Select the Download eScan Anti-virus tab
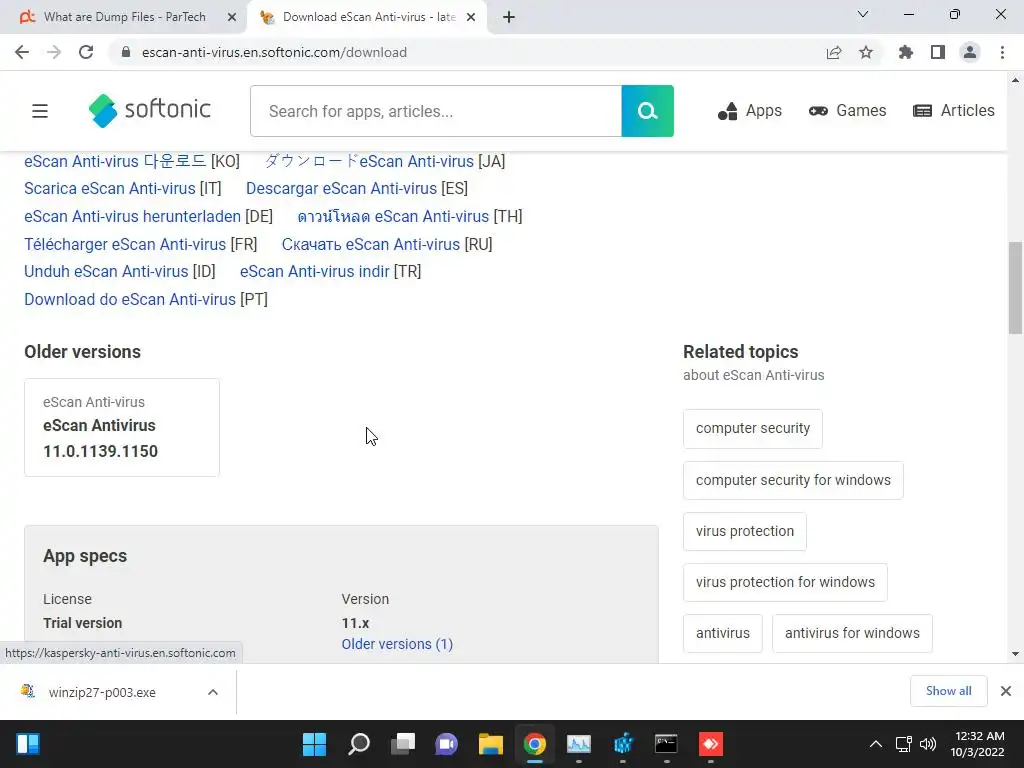 pyautogui.click(x=368, y=17)
